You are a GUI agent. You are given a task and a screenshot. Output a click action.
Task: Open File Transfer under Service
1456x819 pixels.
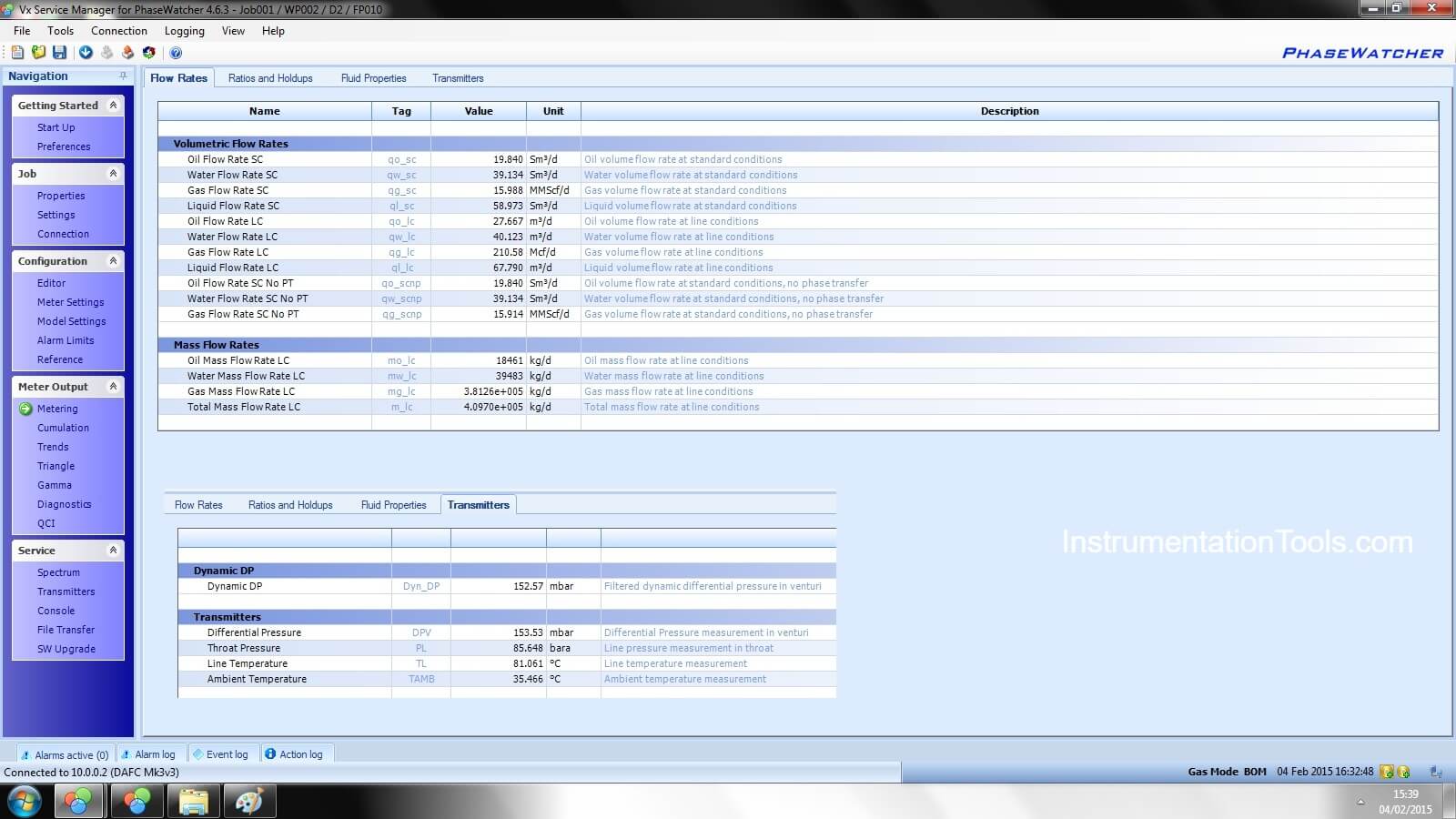tap(66, 630)
